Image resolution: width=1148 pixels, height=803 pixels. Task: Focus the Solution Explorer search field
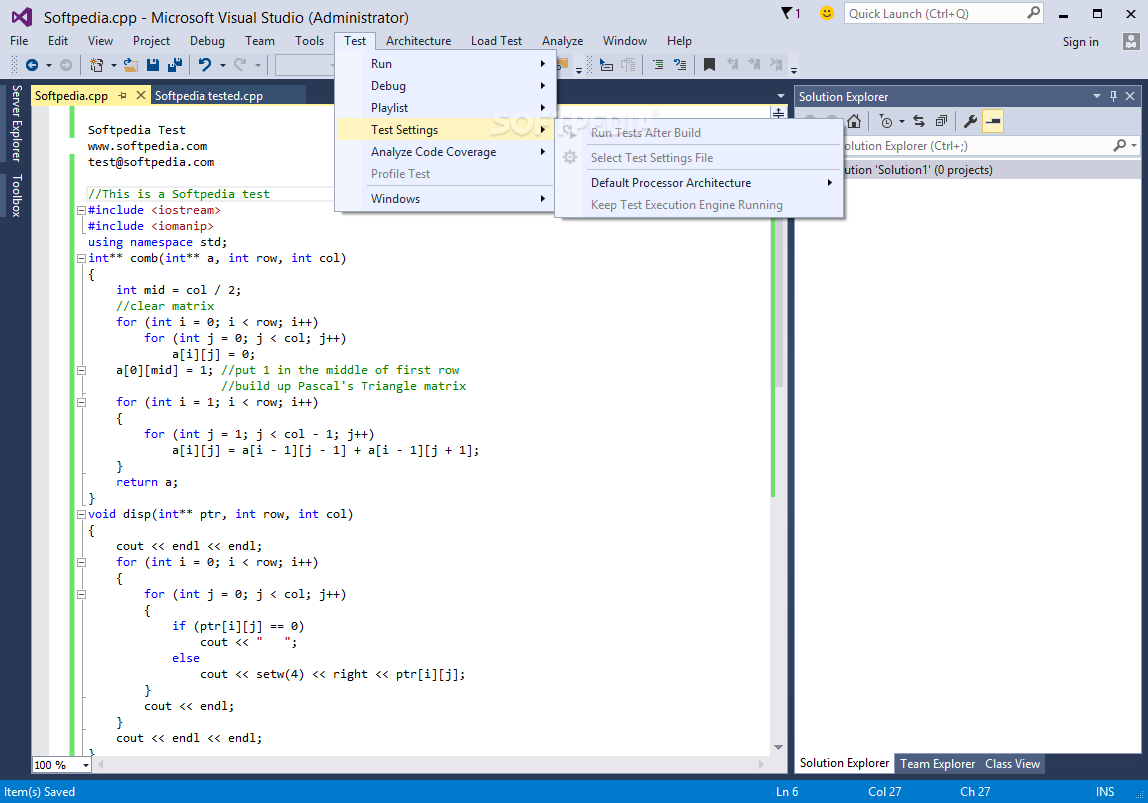(x=975, y=146)
